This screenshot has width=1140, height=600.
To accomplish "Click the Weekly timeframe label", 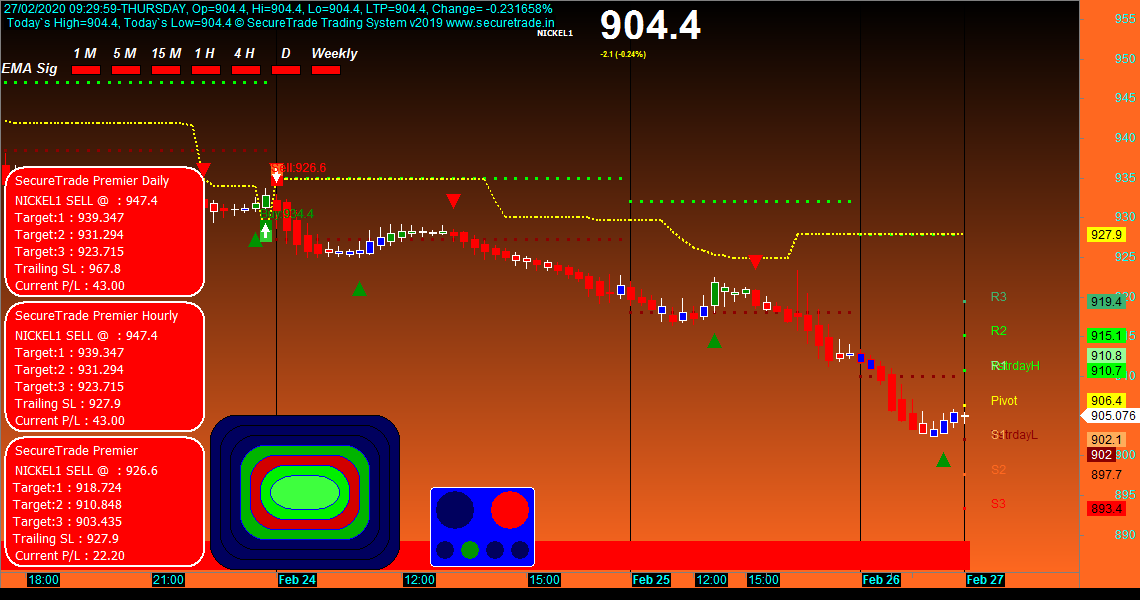I will point(334,53).
